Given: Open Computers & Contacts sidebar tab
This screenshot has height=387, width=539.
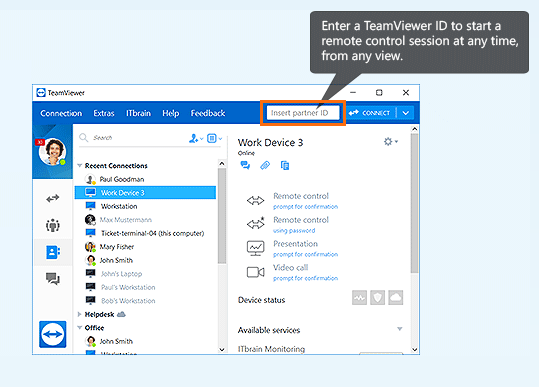Looking at the screenshot, I should coord(53,252).
